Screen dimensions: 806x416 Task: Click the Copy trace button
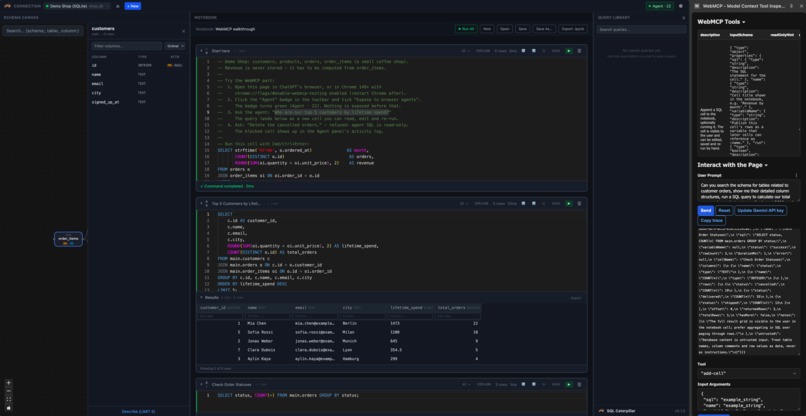pyautogui.click(x=711, y=221)
